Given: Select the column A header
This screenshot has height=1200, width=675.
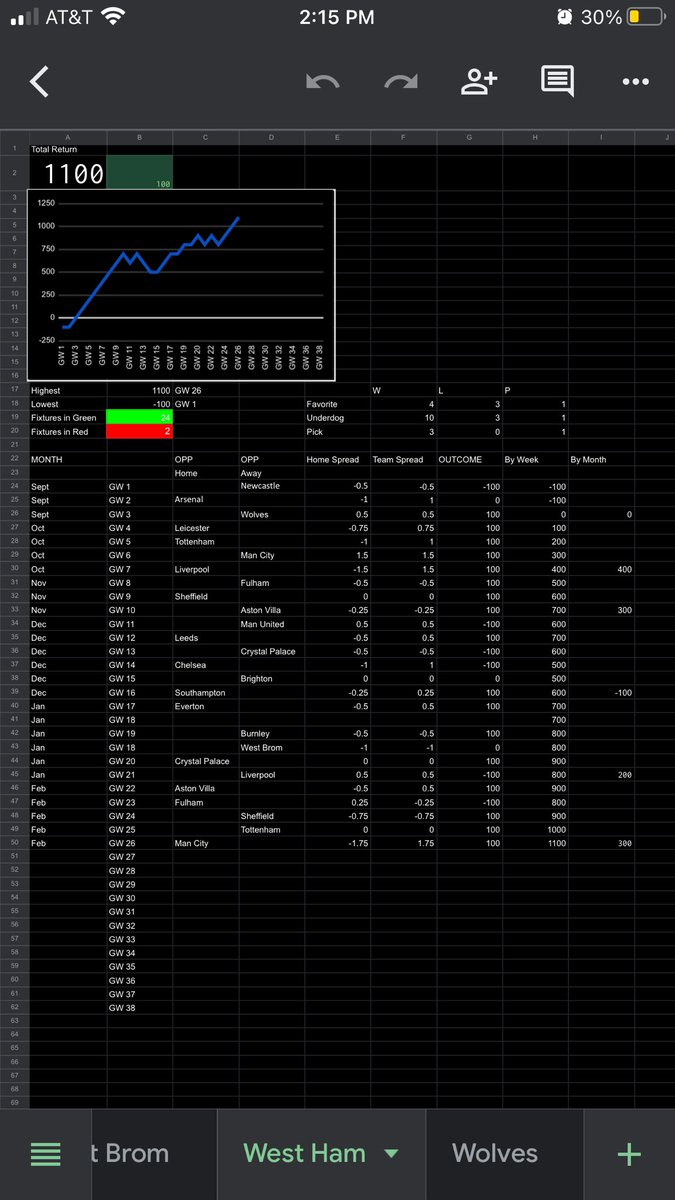Looking at the screenshot, I should 68,137.
